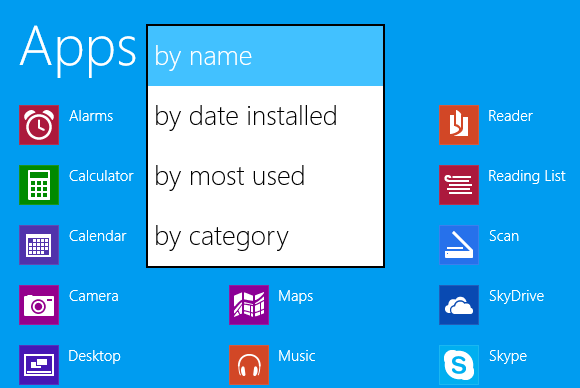Open the Reading List icon
Viewport: 580px width, 388px height.
click(x=459, y=185)
